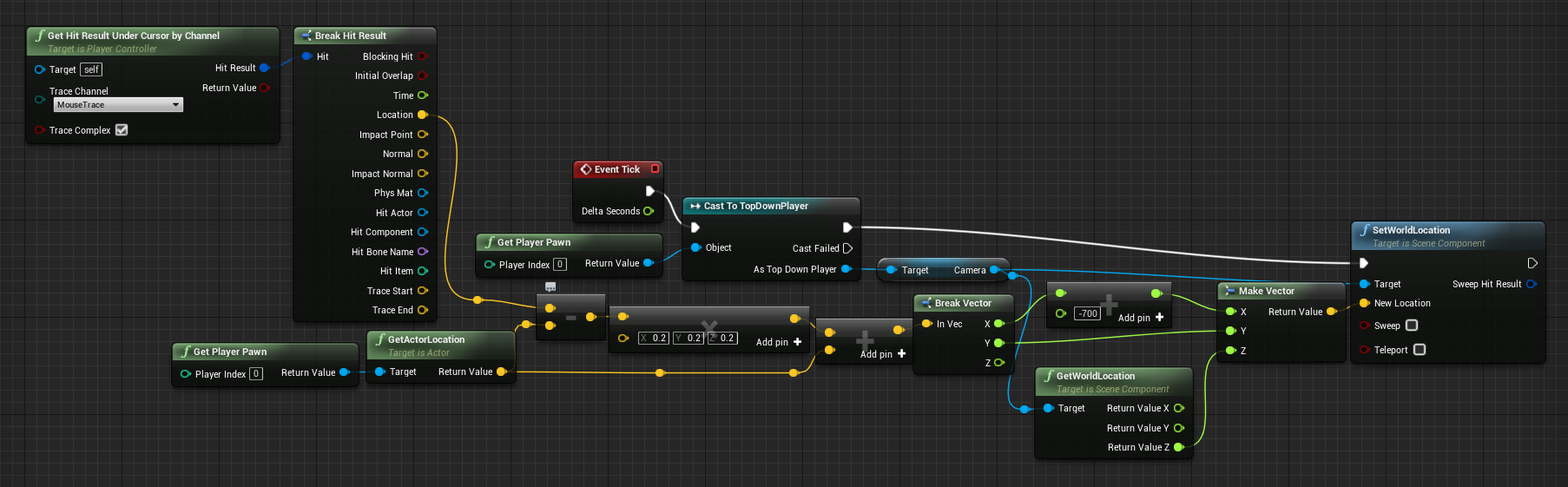Click the Hit Result output pin
Image resolution: width=1568 pixels, height=487 pixels.
pyautogui.click(x=265, y=68)
